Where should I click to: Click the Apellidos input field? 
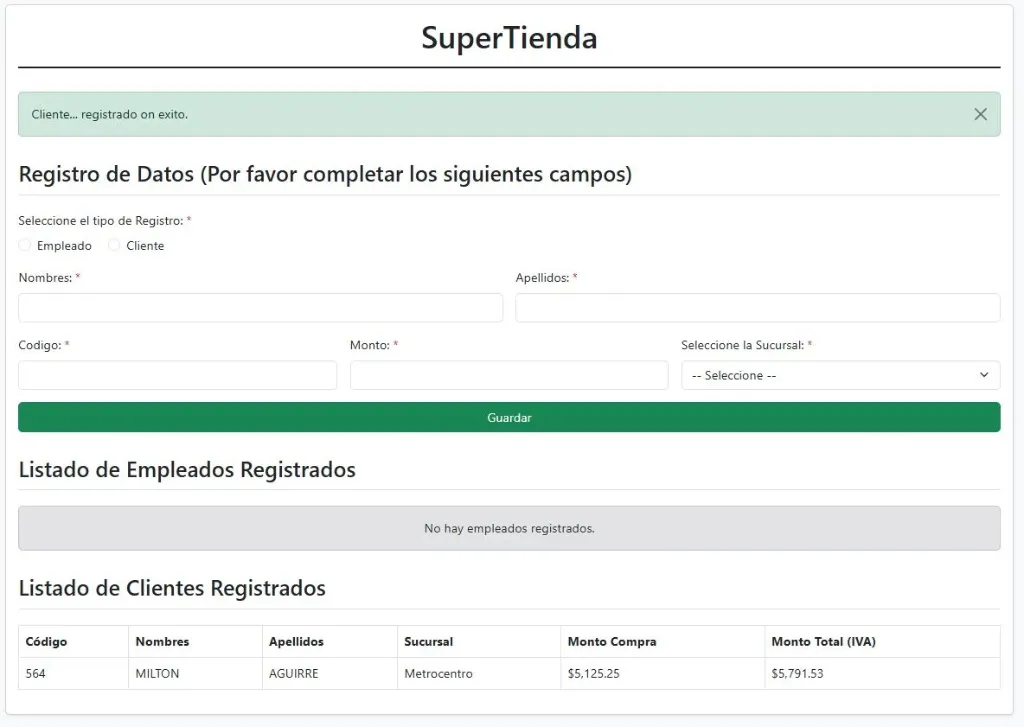(x=757, y=308)
